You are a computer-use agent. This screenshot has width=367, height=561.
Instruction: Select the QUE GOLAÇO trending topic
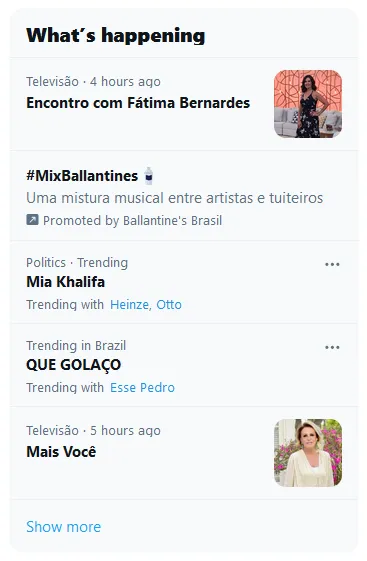click(74, 365)
